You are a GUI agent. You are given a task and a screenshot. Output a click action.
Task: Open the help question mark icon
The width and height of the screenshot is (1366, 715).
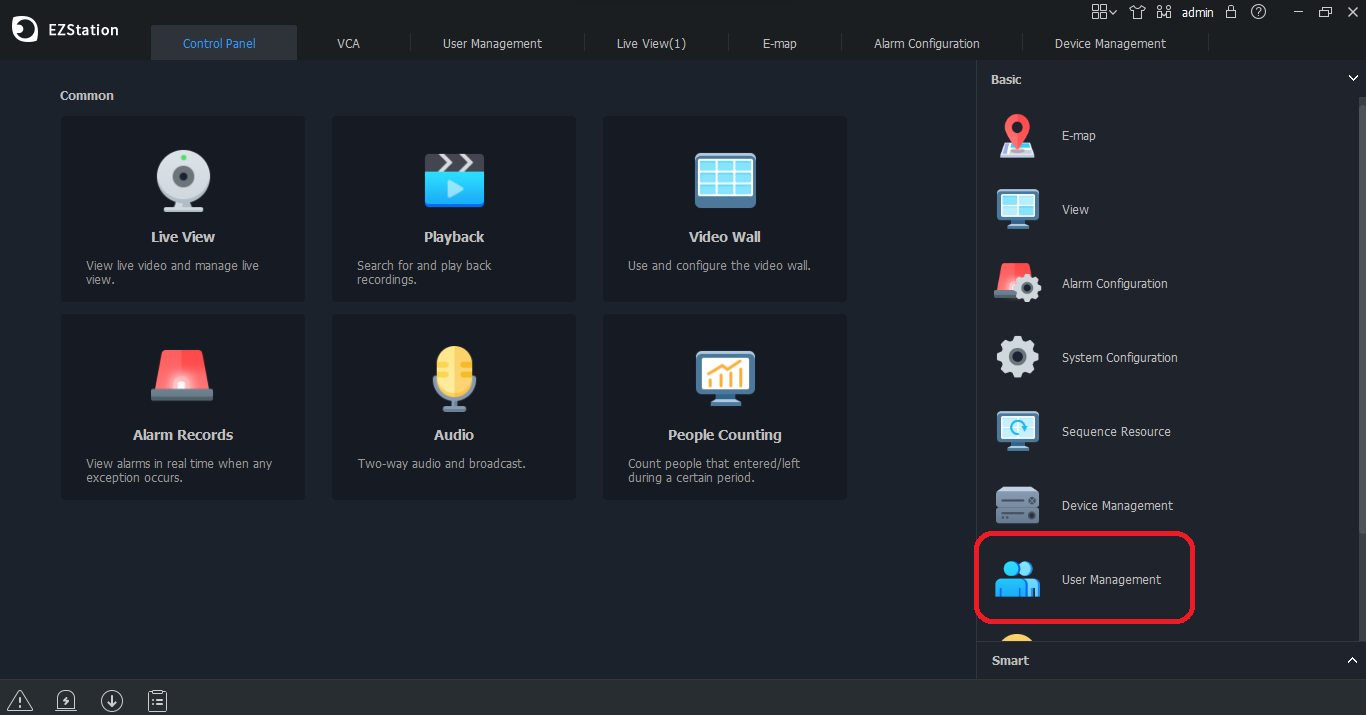point(1258,12)
